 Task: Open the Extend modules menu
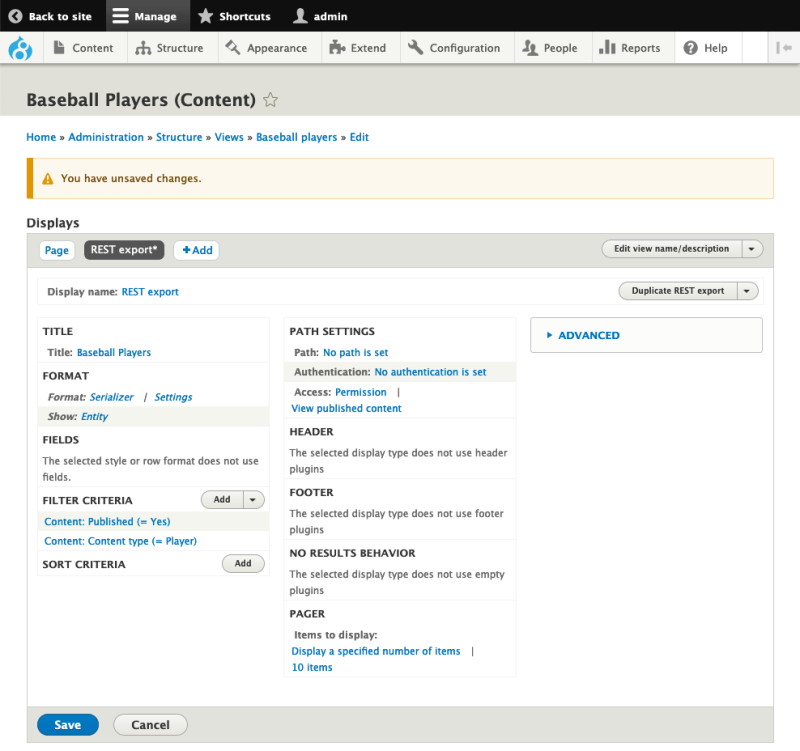pyautogui.click(x=358, y=48)
